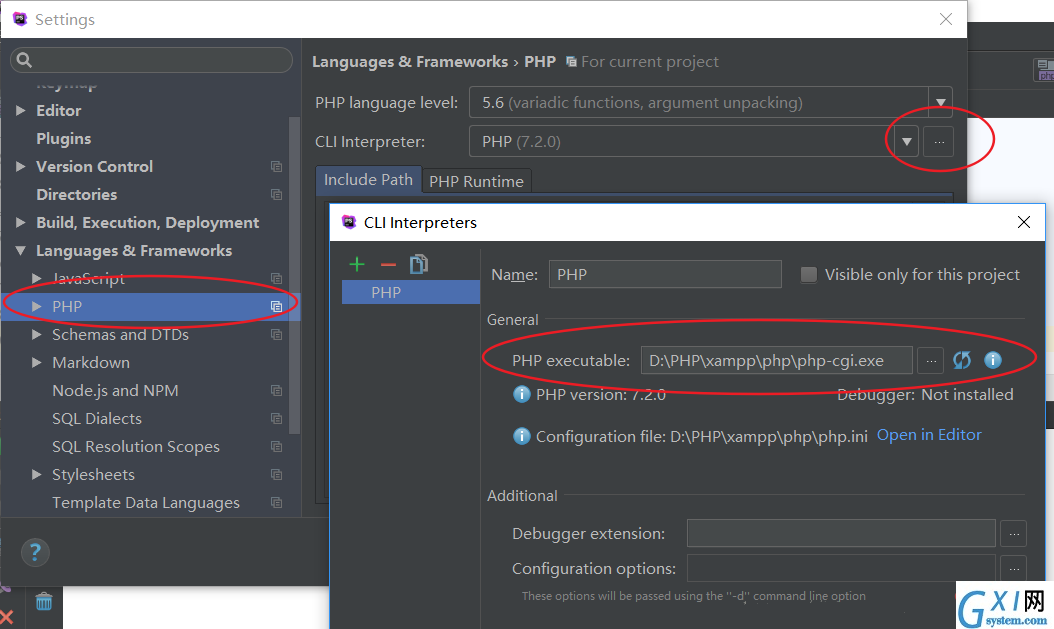Click the project-scope icon on Version Control row
Viewport: 1054px width, 629px height.
point(276,166)
